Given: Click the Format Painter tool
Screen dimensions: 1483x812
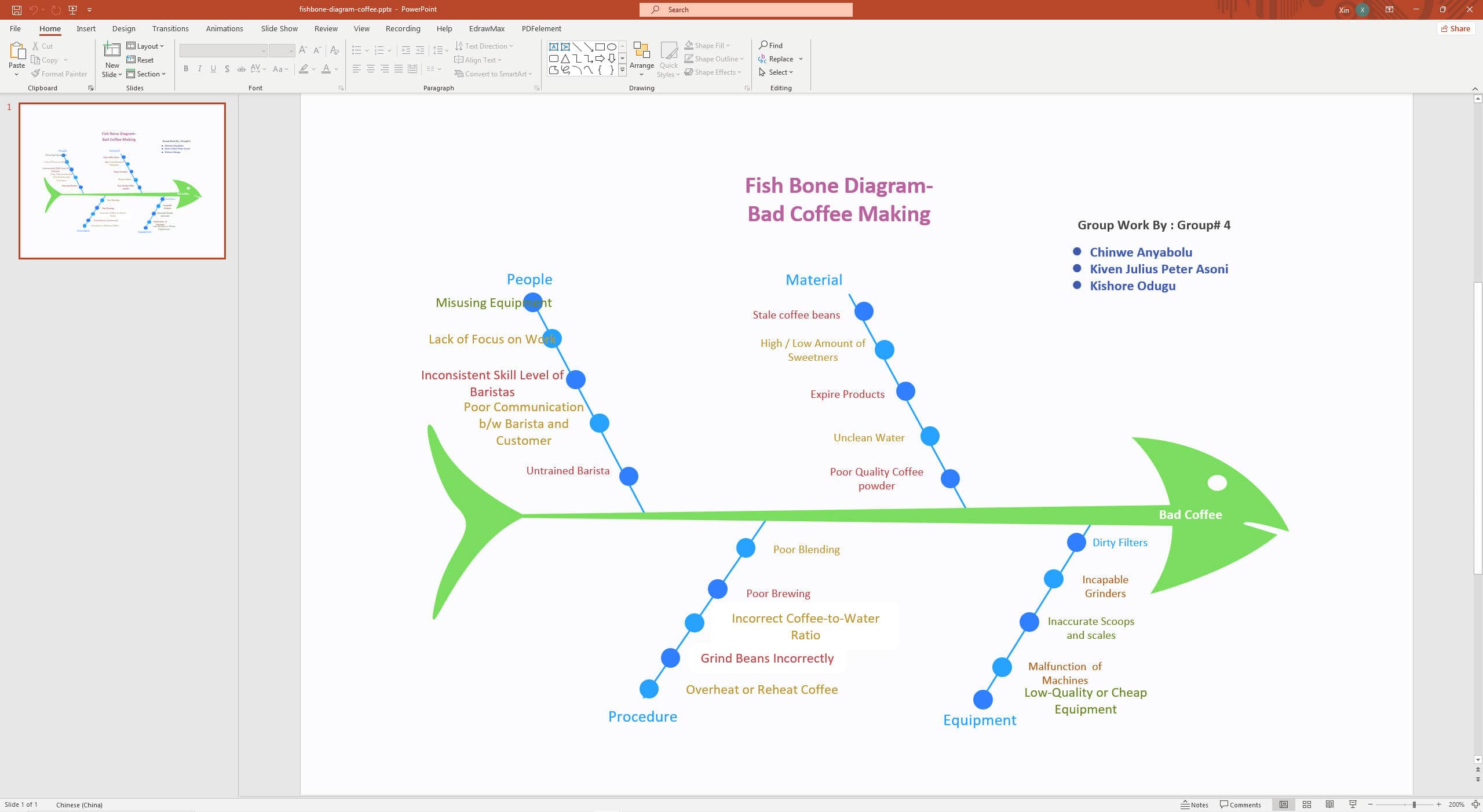Looking at the screenshot, I should point(59,74).
